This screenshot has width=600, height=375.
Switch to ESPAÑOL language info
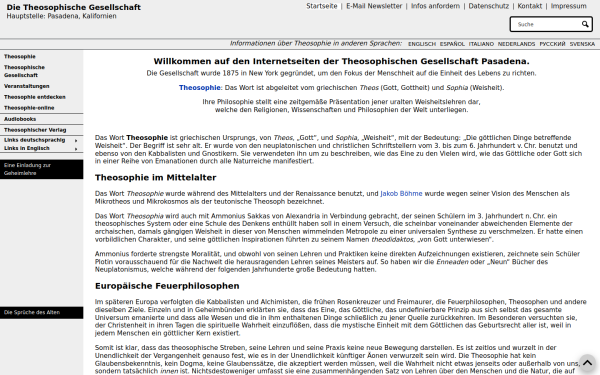pyautogui.click(x=452, y=44)
